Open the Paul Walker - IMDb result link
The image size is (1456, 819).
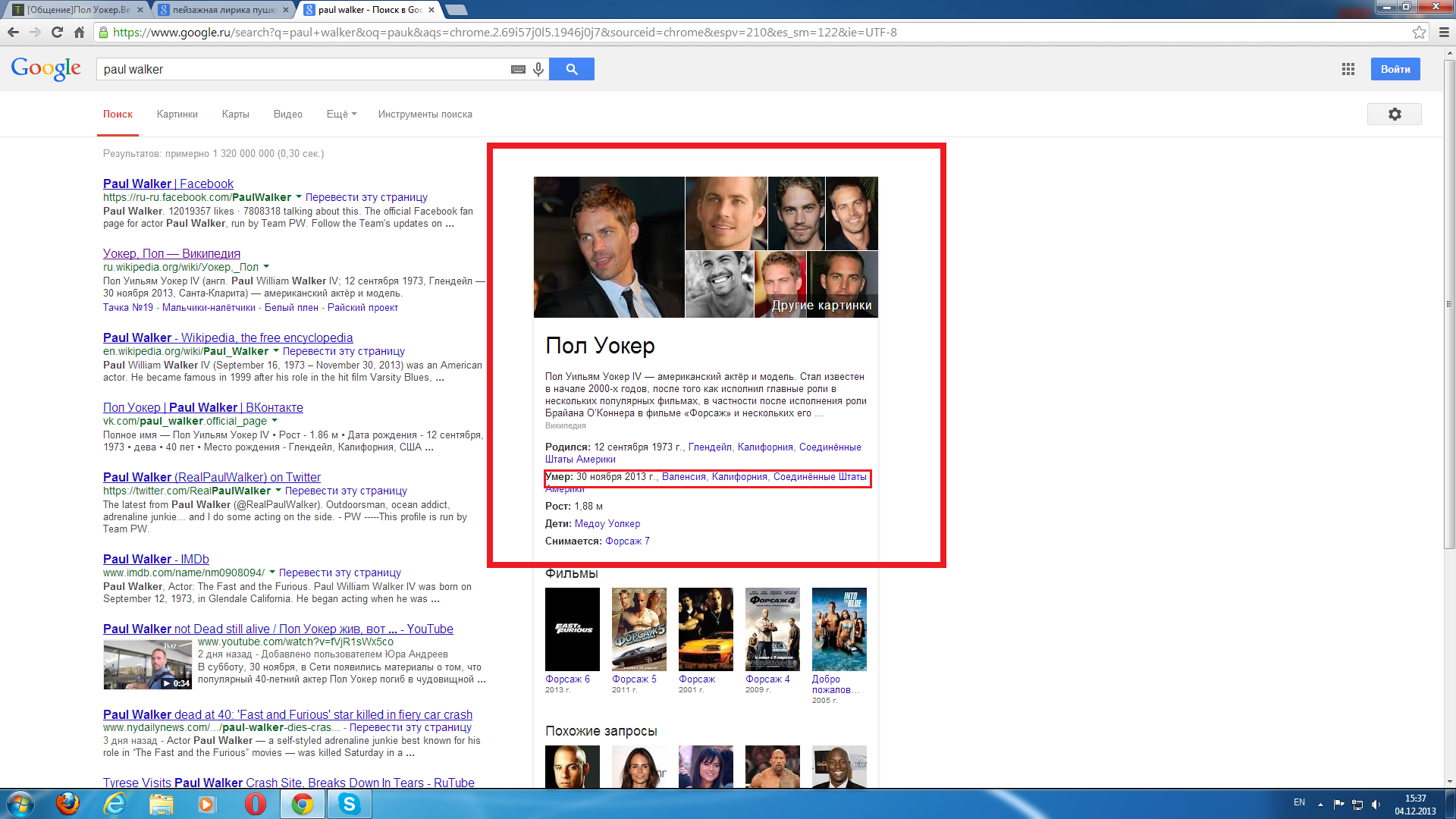(x=155, y=559)
